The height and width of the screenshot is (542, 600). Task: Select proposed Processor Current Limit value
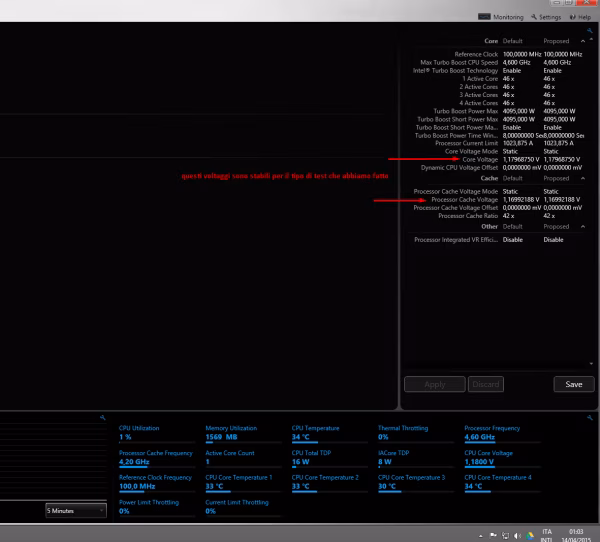(559, 143)
